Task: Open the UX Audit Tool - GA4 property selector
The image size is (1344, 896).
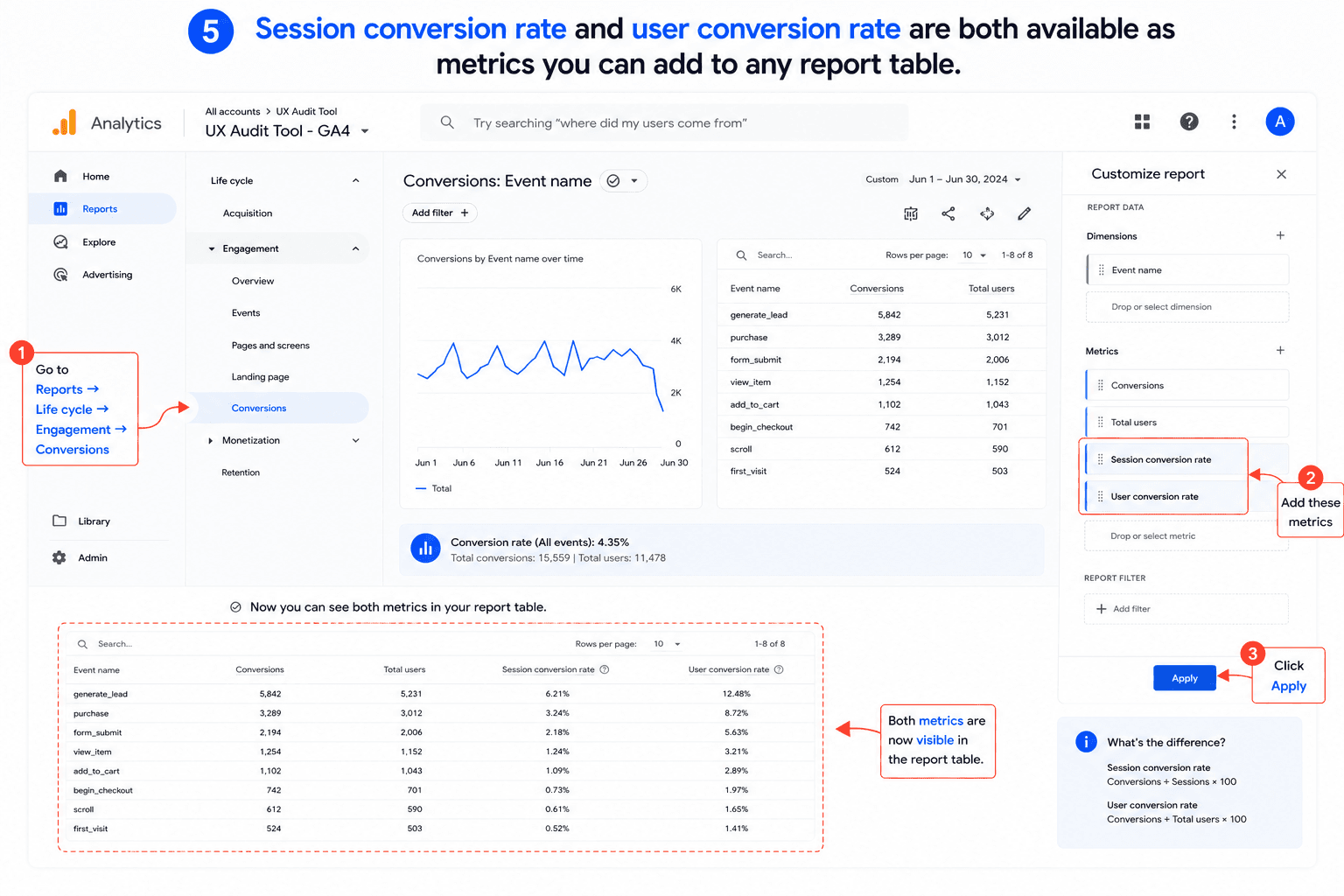Action: coord(287,131)
